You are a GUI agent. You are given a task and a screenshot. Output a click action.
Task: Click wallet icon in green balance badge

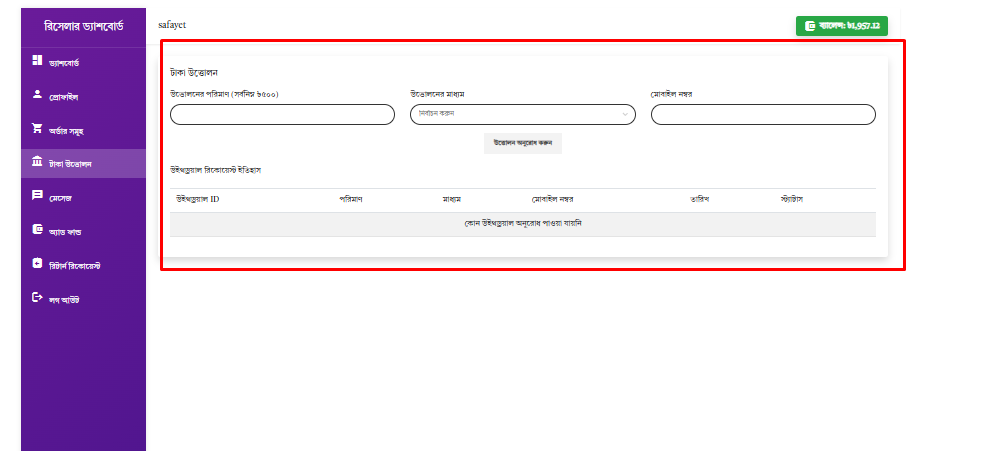(809, 26)
